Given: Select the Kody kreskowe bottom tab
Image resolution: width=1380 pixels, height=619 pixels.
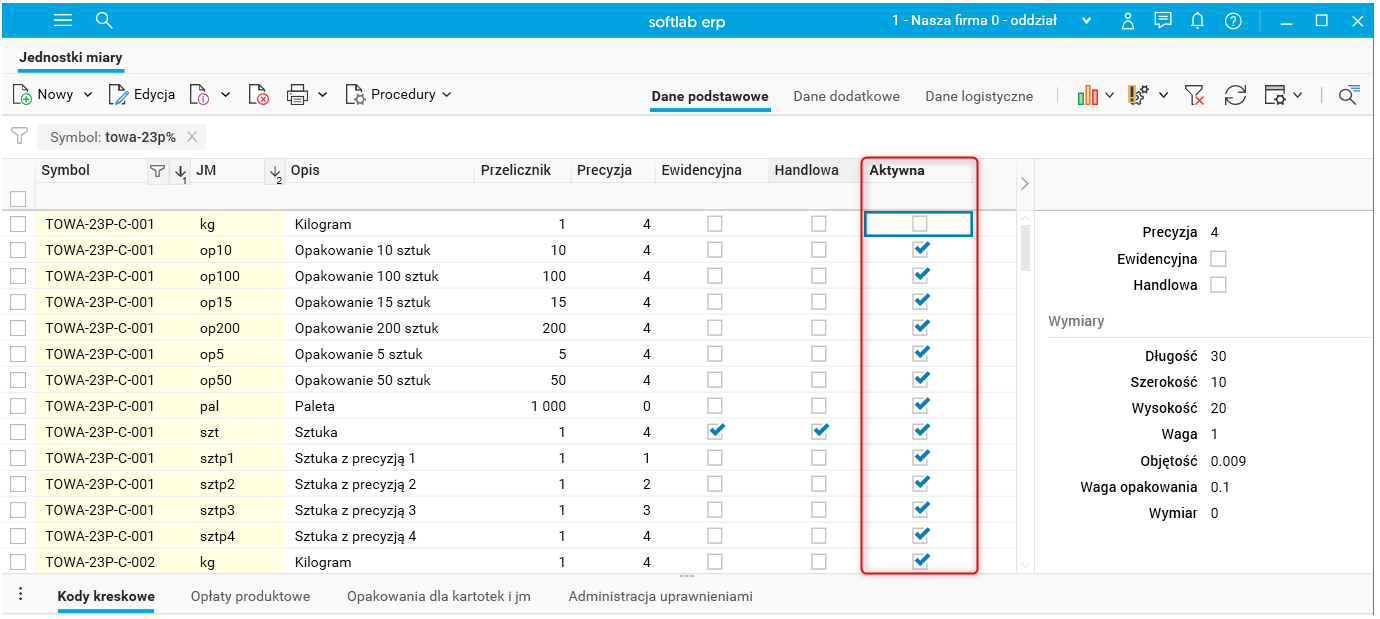Looking at the screenshot, I should [x=106, y=596].
